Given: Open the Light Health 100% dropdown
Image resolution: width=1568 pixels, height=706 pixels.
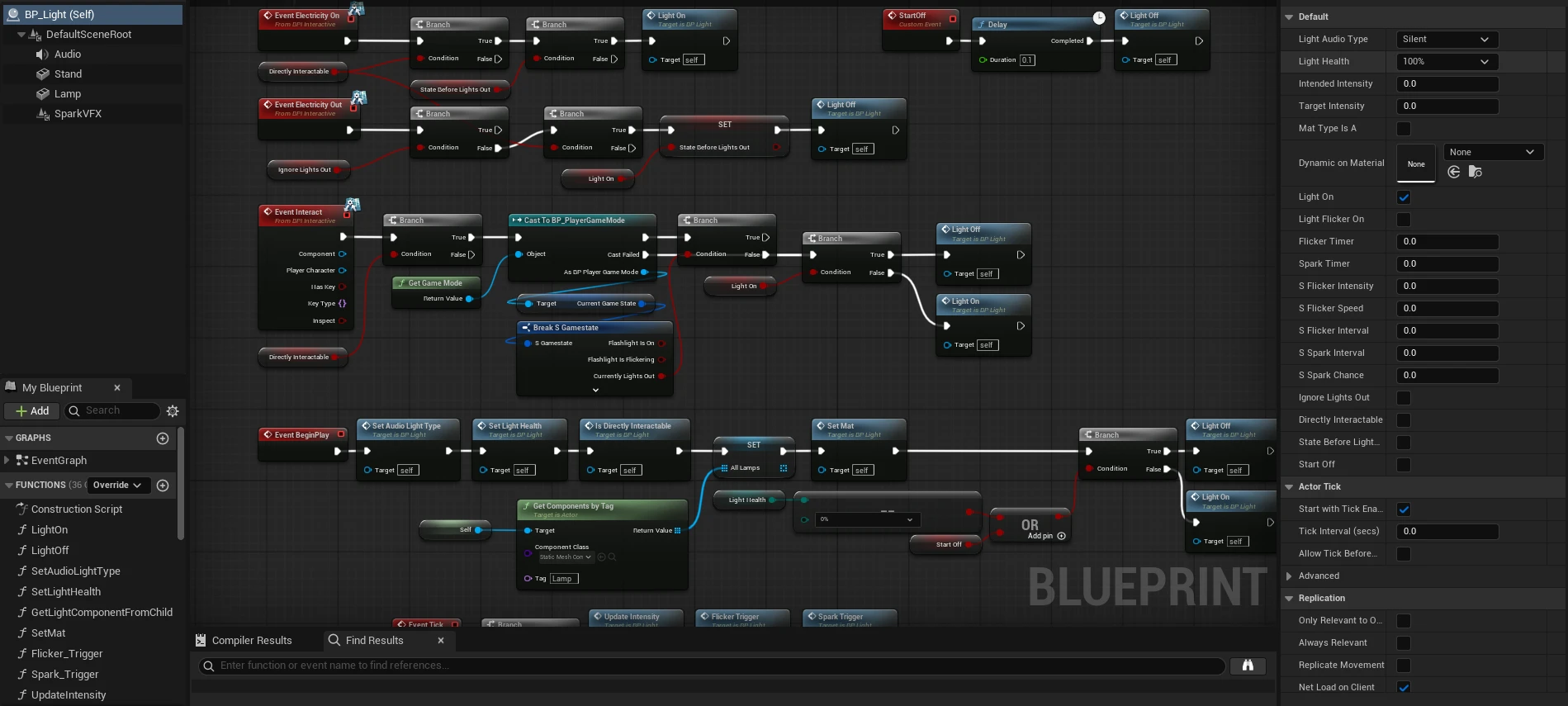Looking at the screenshot, I should click(1447, 62).
